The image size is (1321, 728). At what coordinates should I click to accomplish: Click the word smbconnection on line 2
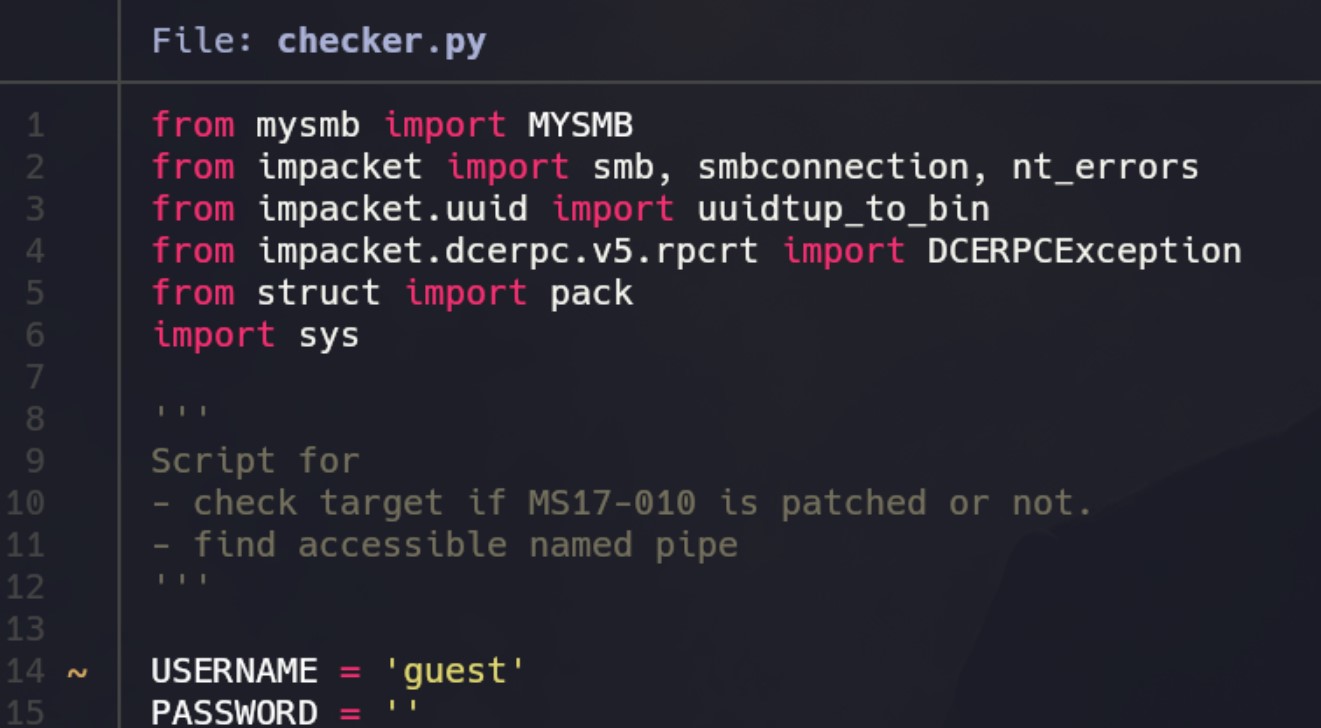tap(833, 167)
